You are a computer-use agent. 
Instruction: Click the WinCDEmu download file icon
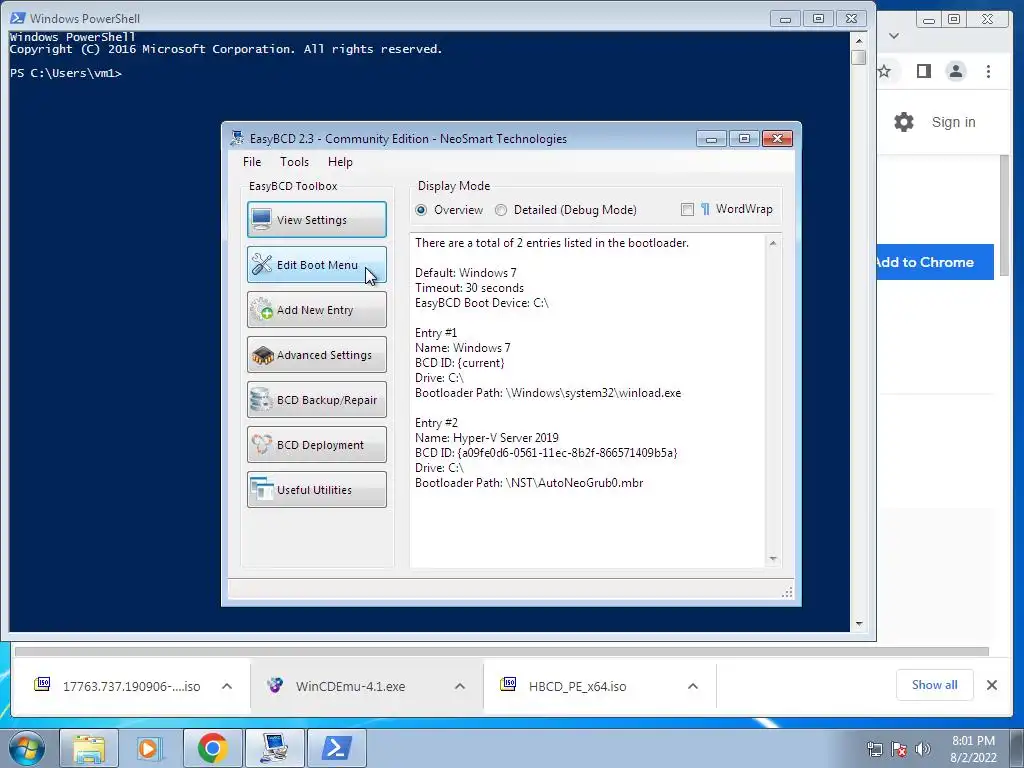click(275, 685)
